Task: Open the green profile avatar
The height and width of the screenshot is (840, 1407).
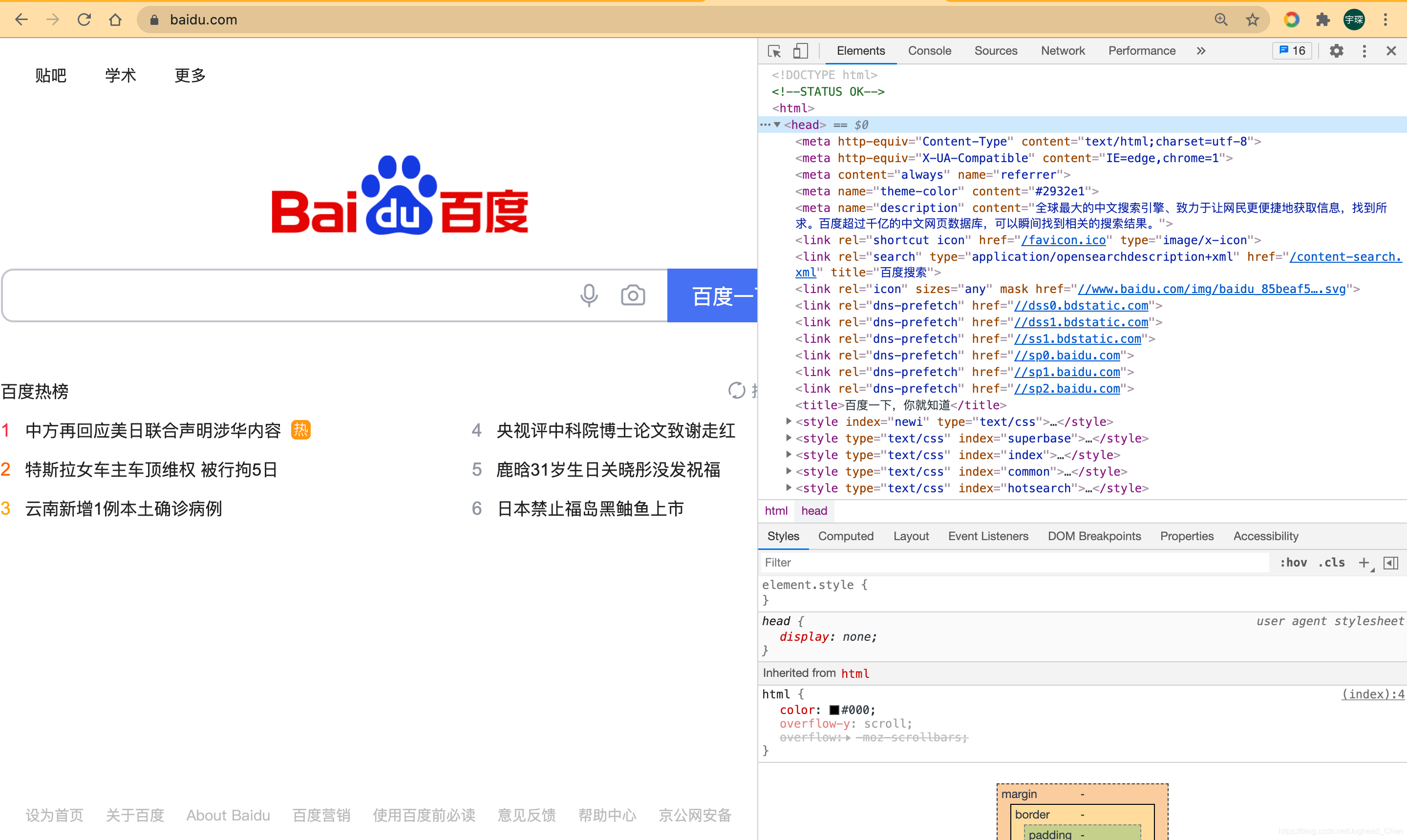Action: [x=1354, y=20]
